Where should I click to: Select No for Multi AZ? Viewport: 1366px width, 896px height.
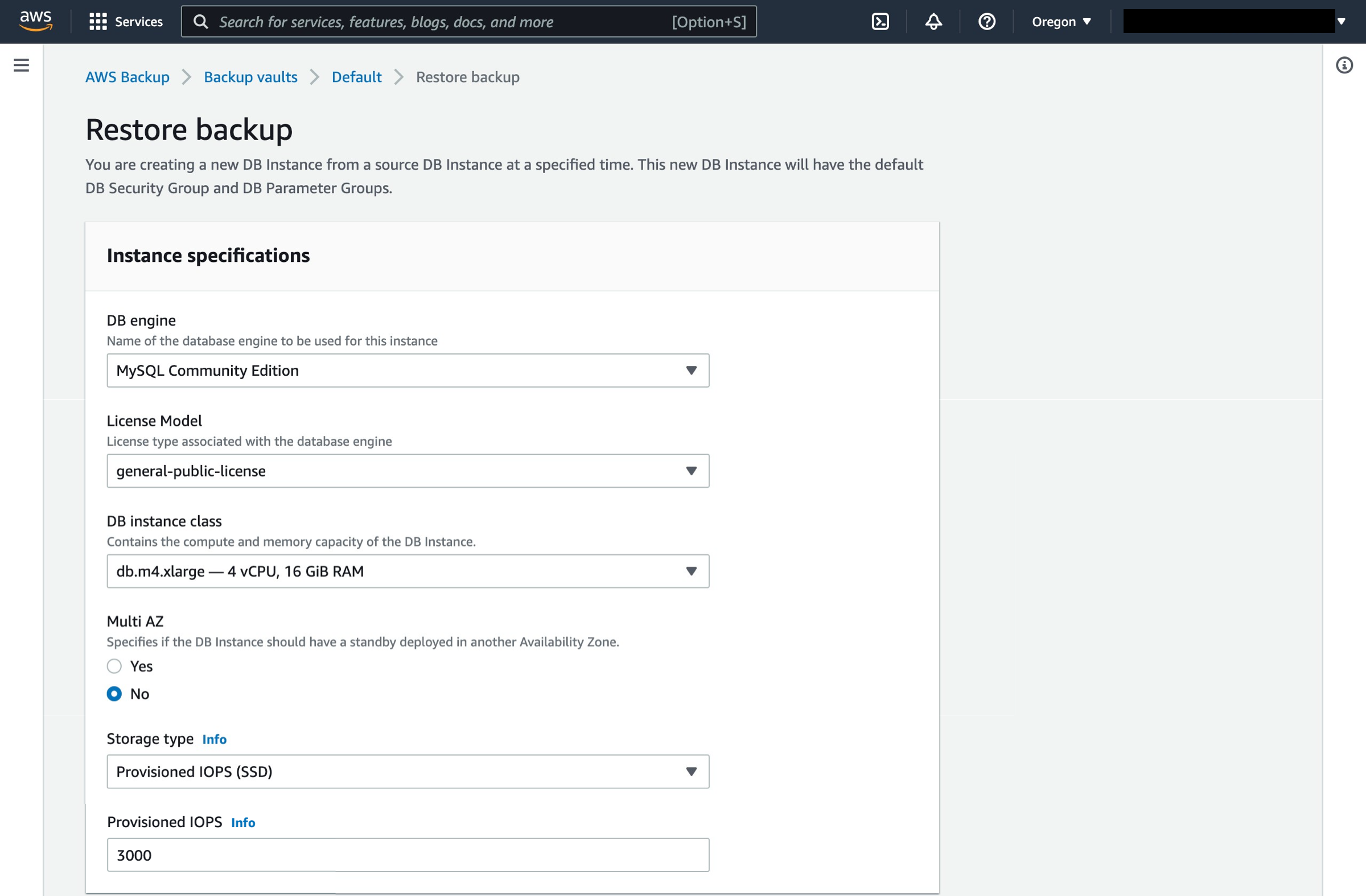(x=114, y=693)
